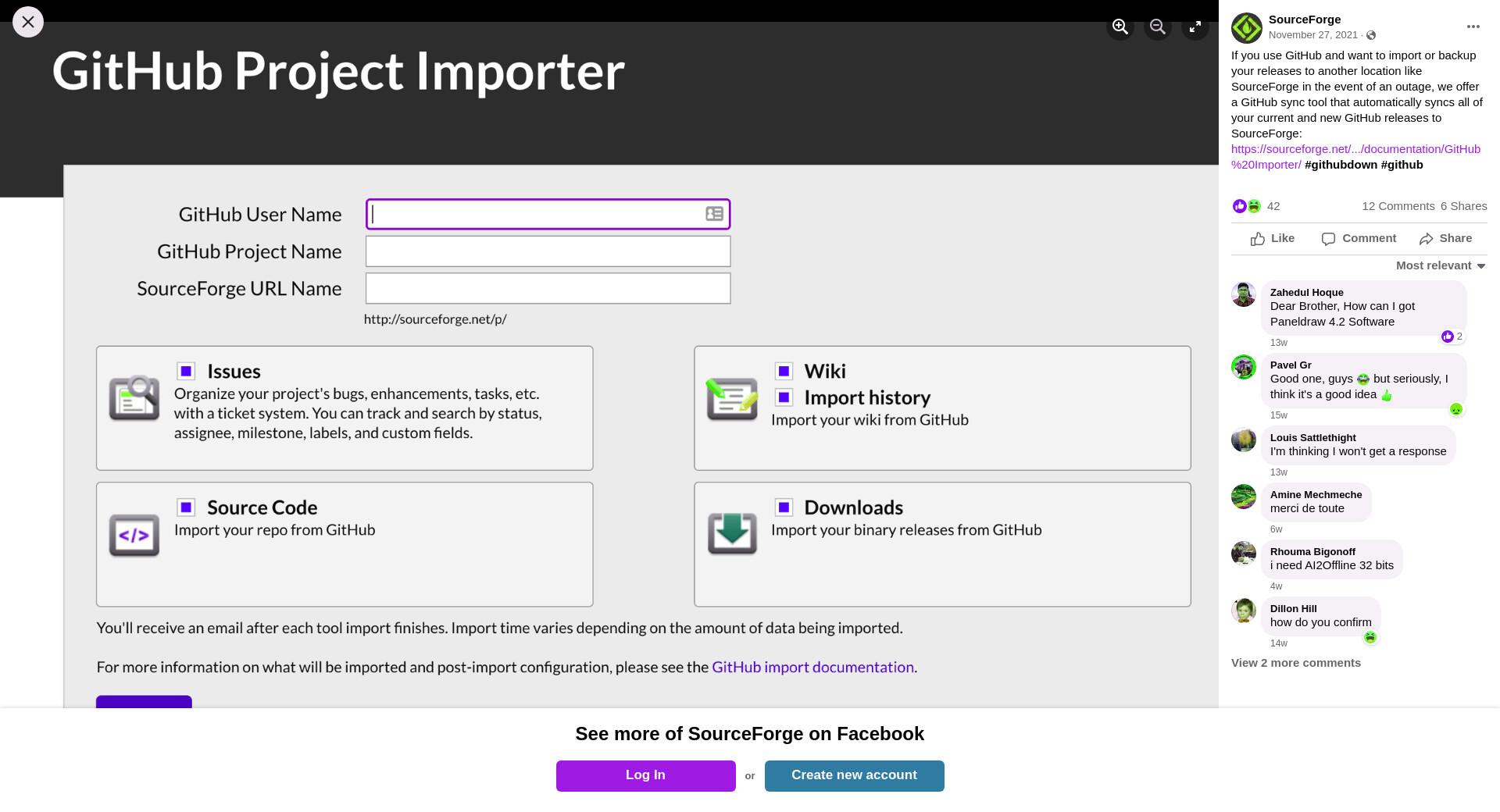Expand View 2 more comments
Viewport: 1500px width, 812px height.
point(1295,663)
